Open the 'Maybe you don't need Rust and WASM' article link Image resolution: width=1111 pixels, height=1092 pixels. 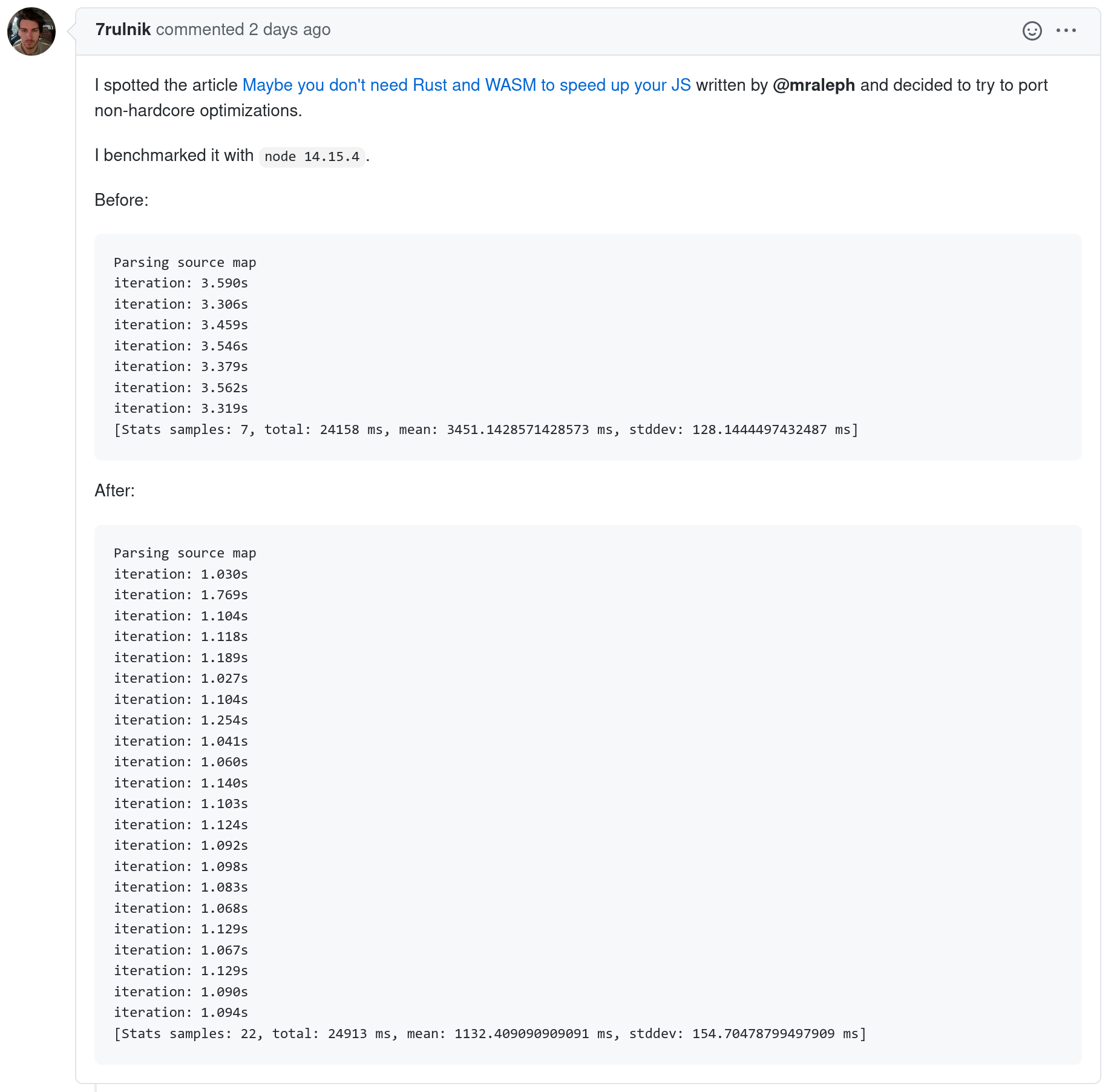tap(467, 85)
